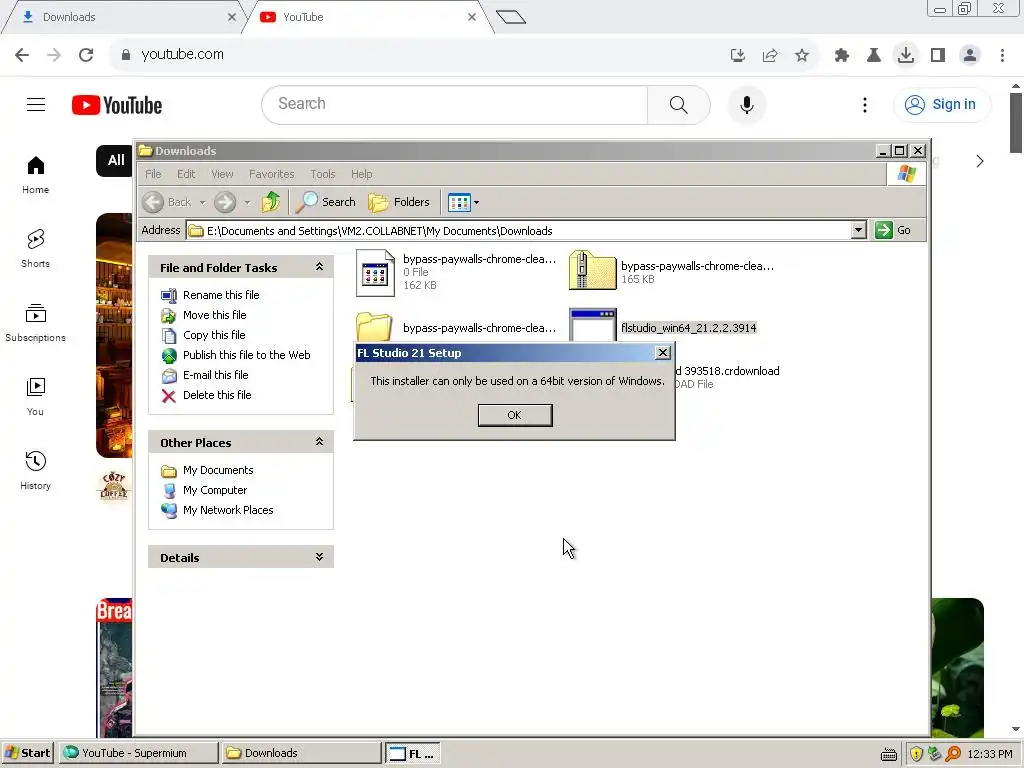This screenshot has width=1024, height=768.
Task: Open the Help menu in Downloads window
Action: click(x=361, y=174)
